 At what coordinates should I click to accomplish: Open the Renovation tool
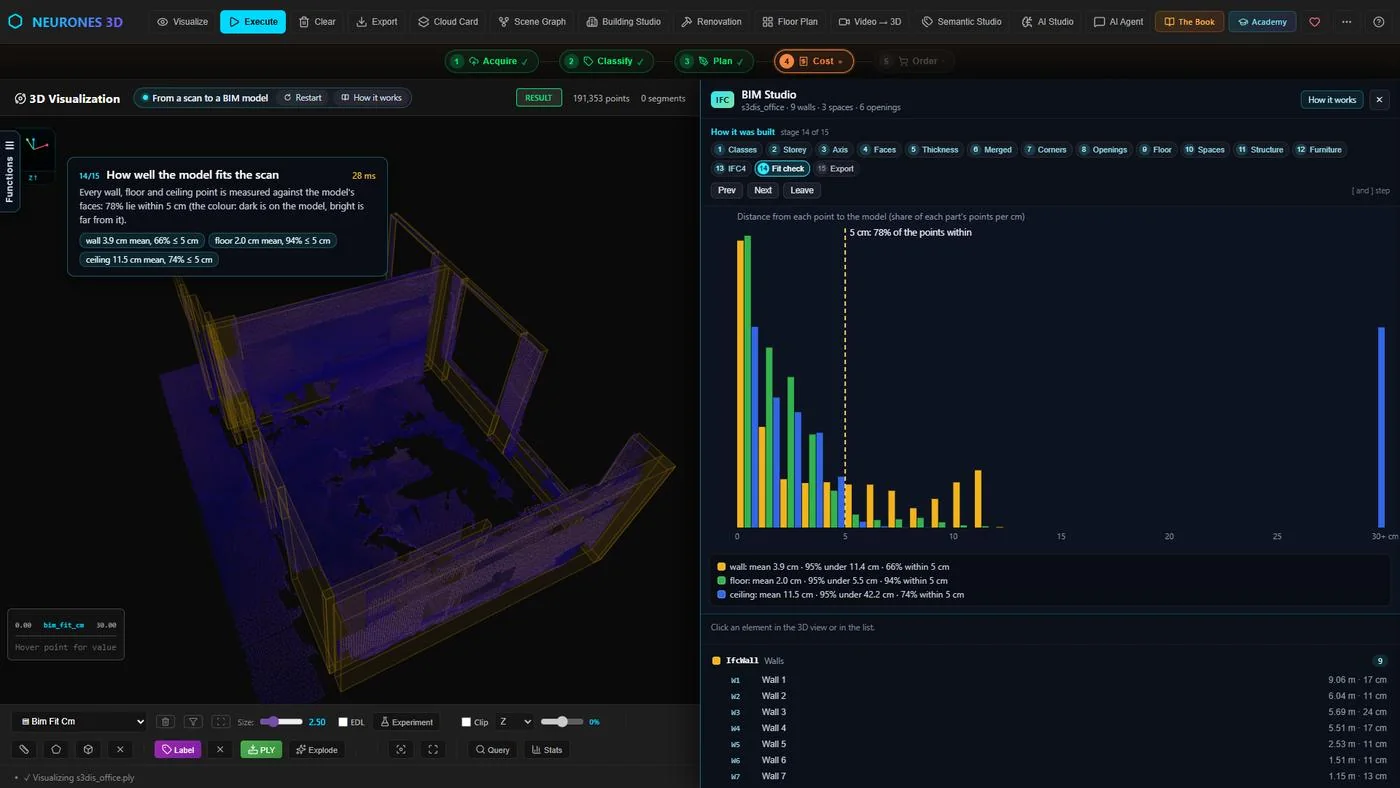(711, 21)
